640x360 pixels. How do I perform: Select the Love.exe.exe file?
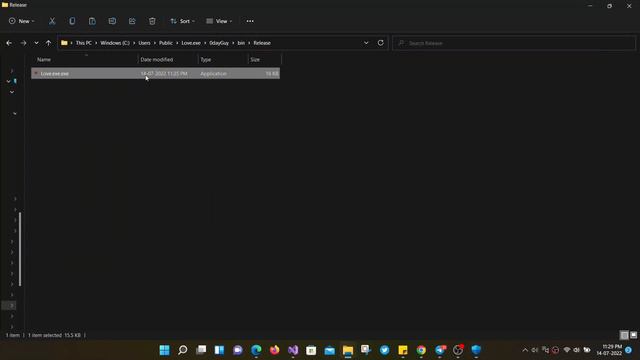[x=156, y=73]
